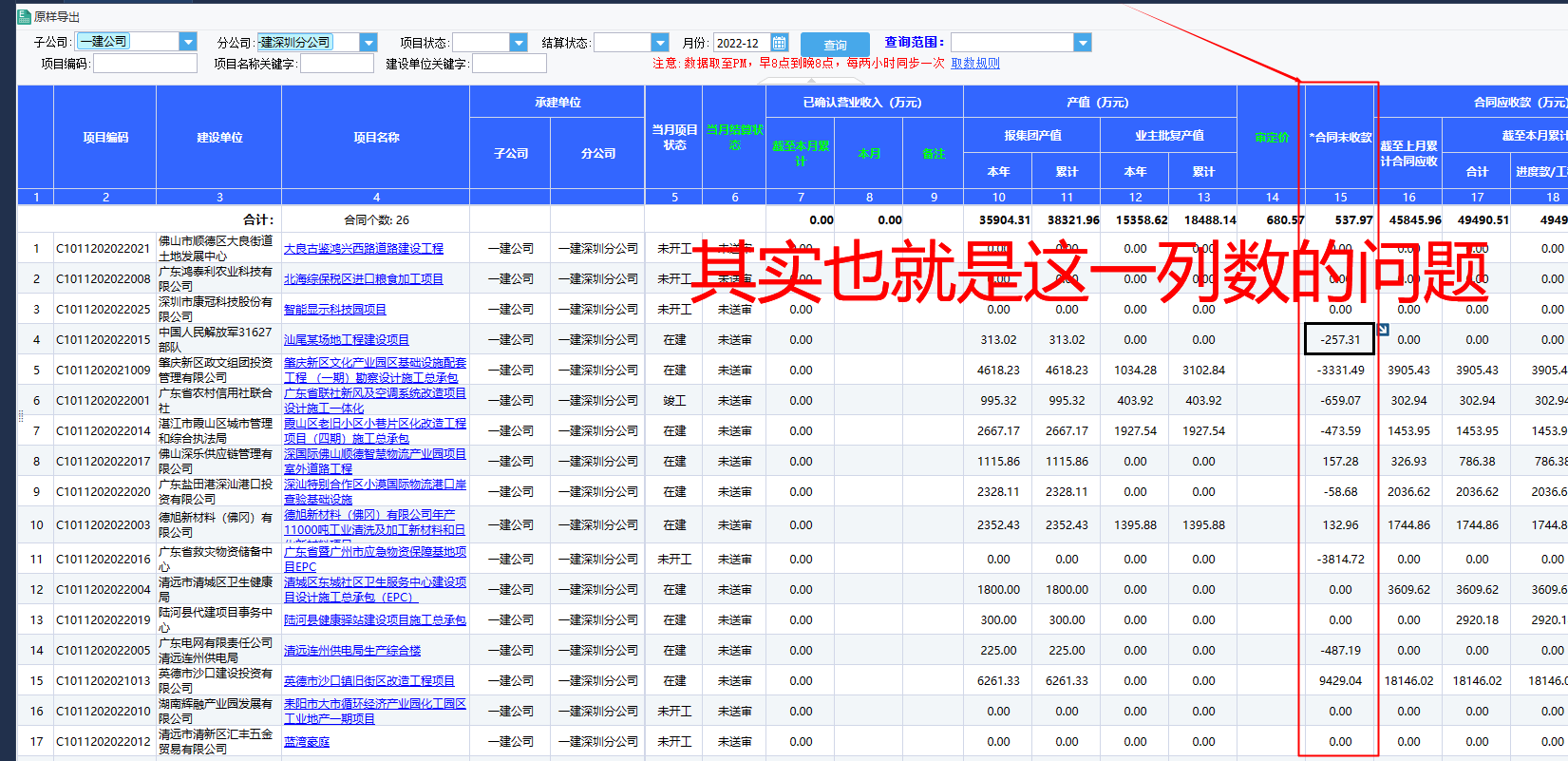Click the 月份 field showing 2022-12
Viewport: 1568px width, 761px height.
(x=742, y=43)
